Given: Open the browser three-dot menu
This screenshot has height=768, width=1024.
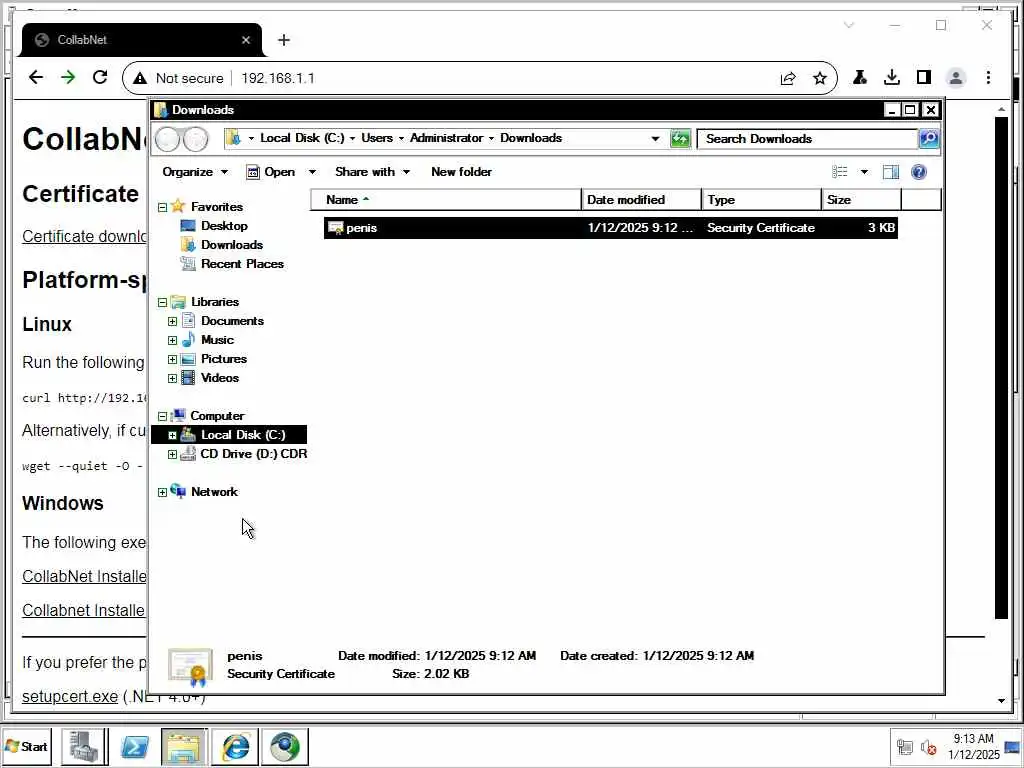Looking at the screenshot, I should coord(988,78).
